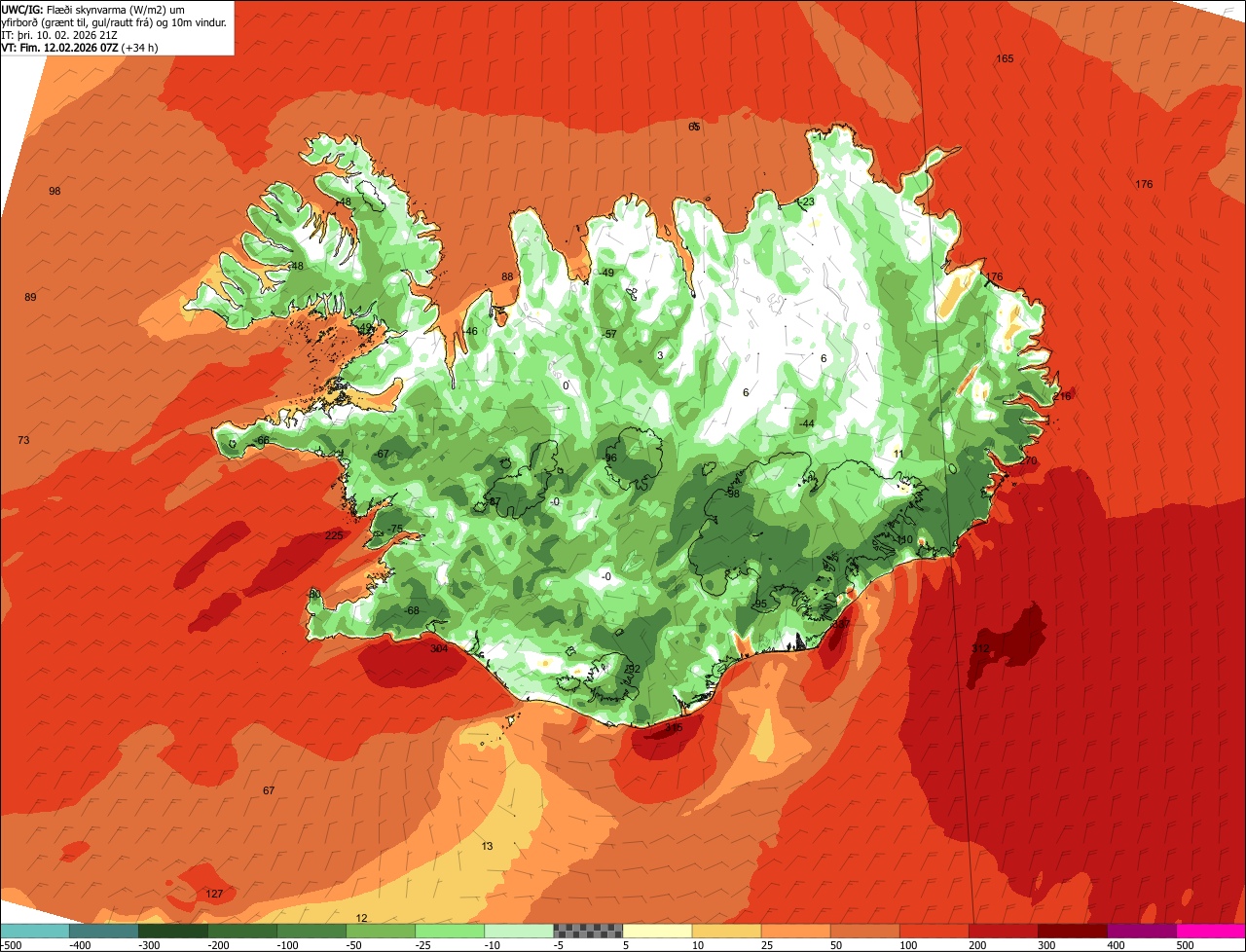Screen dimensions: 1246x952
Task: Pick the orange 50 to 100 legend swatch
Action: tap(863, 931)
